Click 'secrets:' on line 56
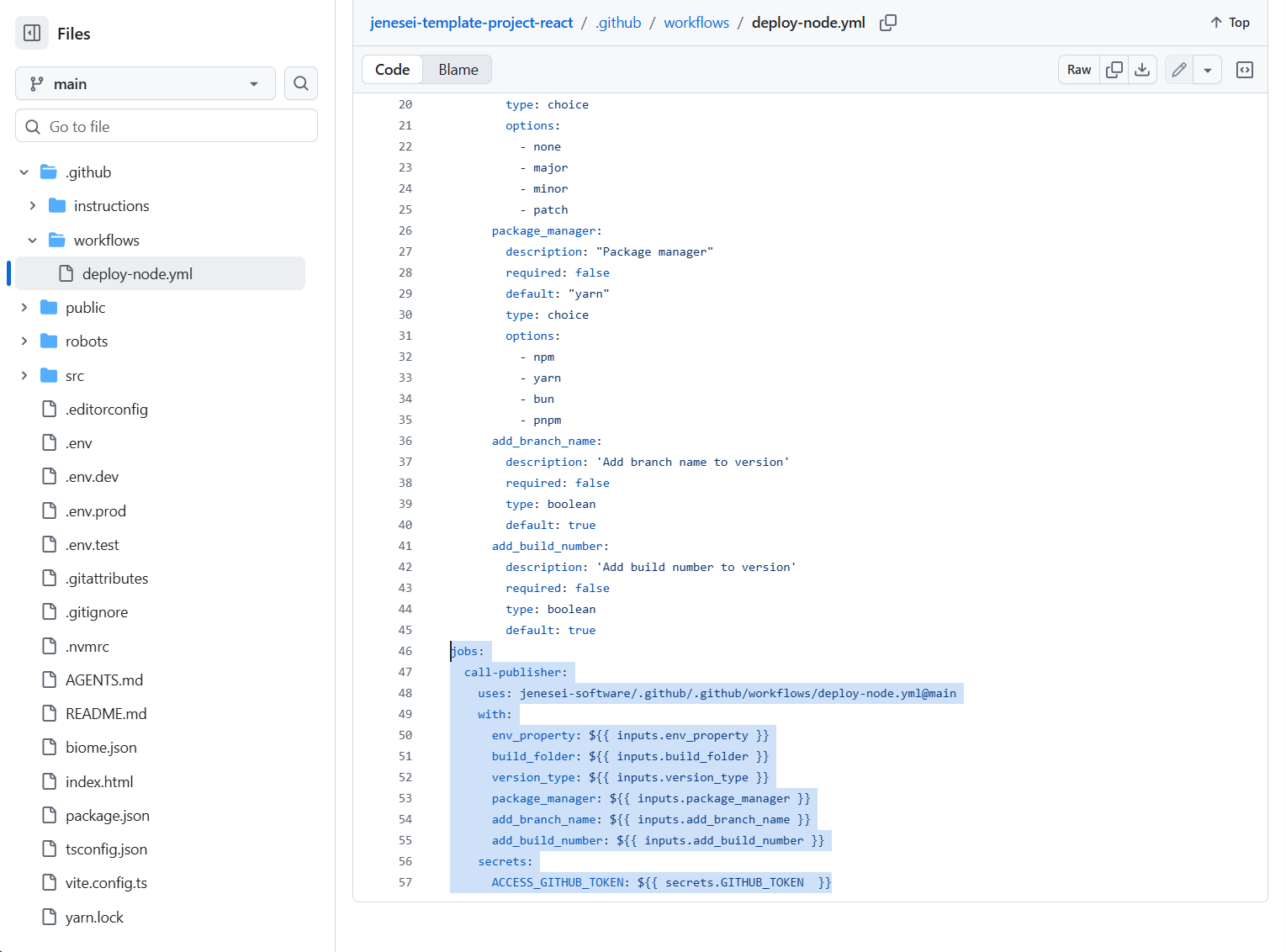Viewport: 1286px width, 952px height. 505,861
